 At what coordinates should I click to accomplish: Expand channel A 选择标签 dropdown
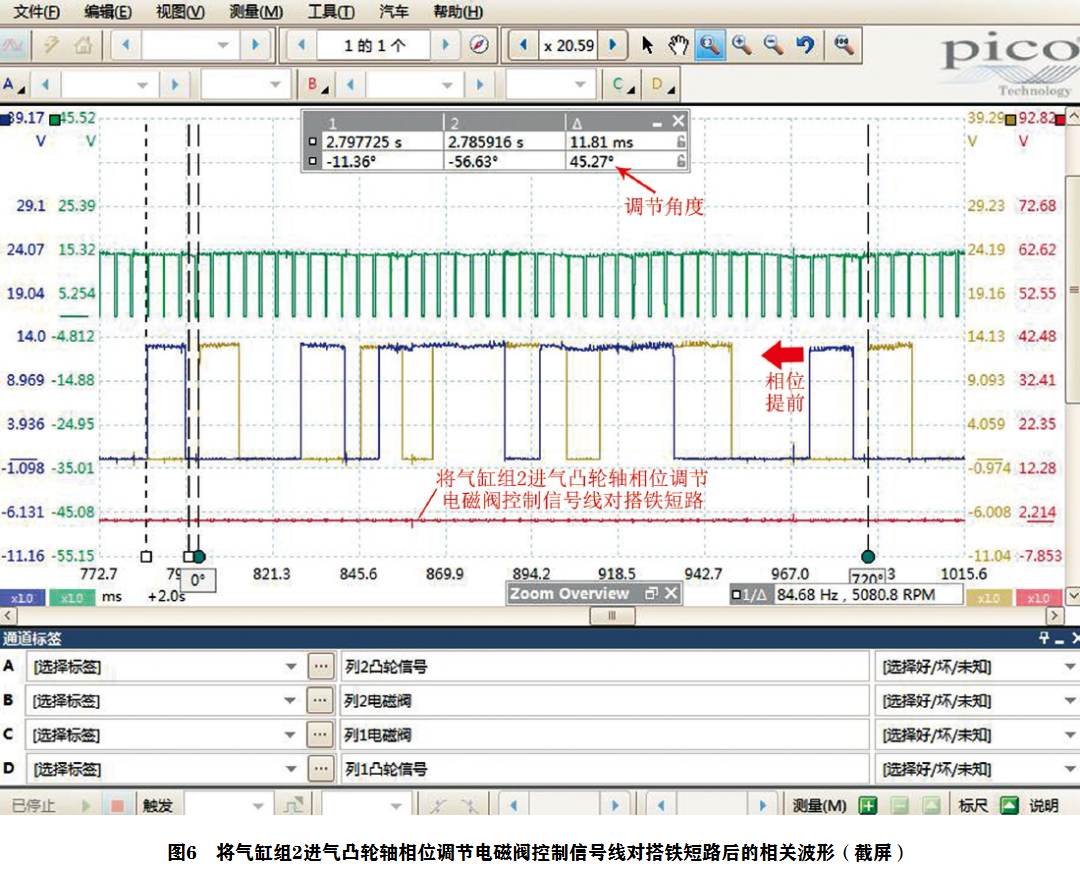point(291,667)
